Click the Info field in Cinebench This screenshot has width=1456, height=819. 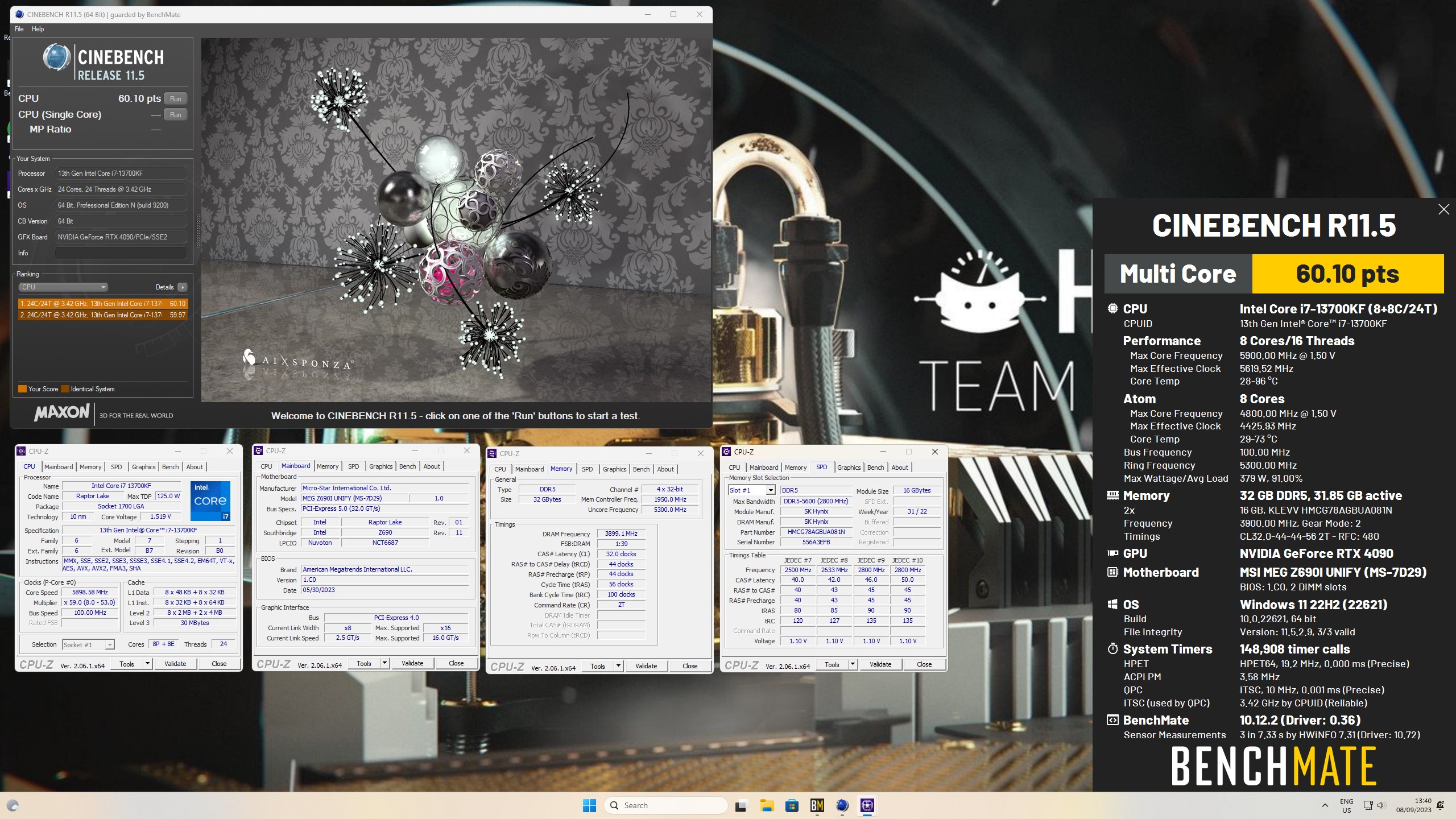(x=121, y=253)
